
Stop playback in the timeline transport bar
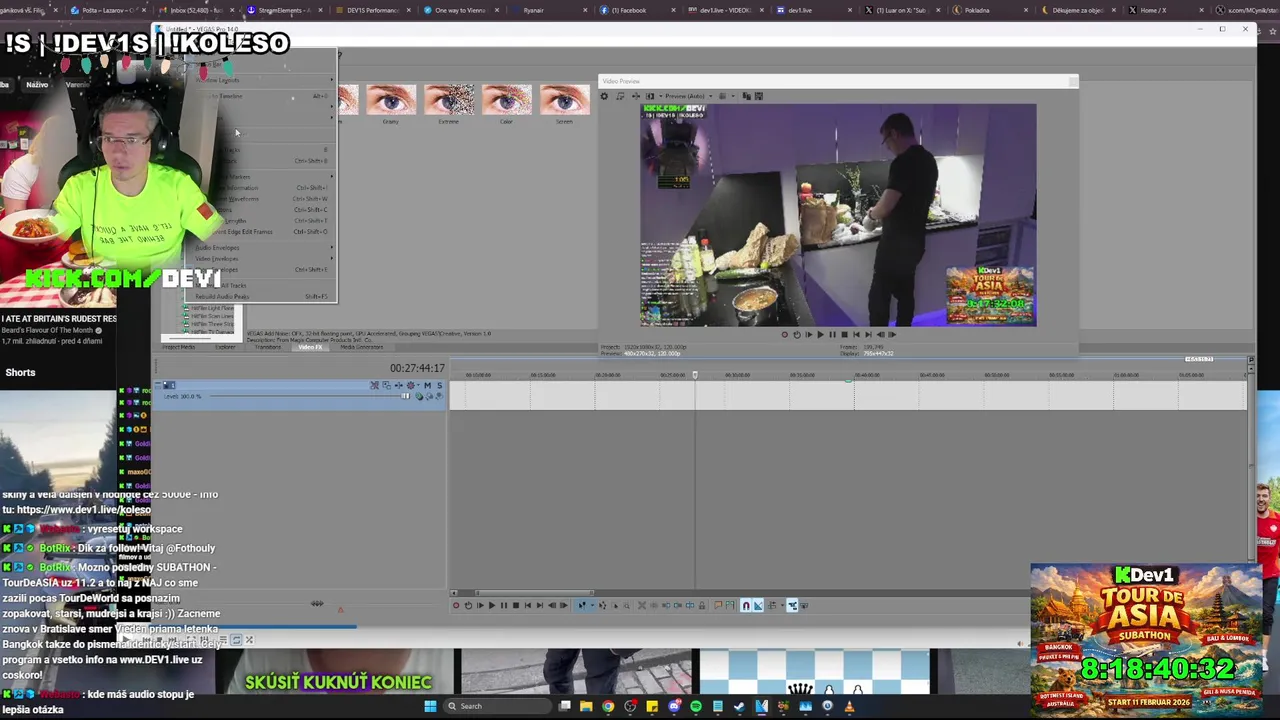pyautogui.click(x=516, y=605)
